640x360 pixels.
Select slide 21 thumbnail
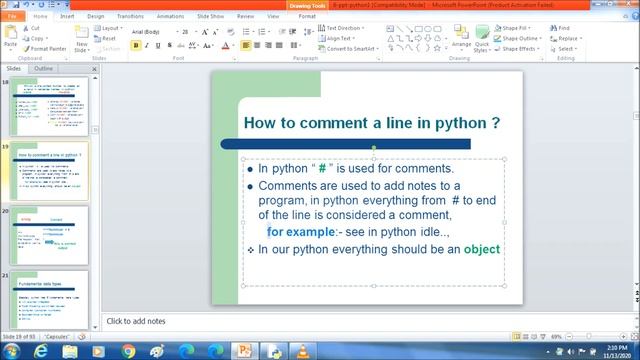(x=49, y=300)
